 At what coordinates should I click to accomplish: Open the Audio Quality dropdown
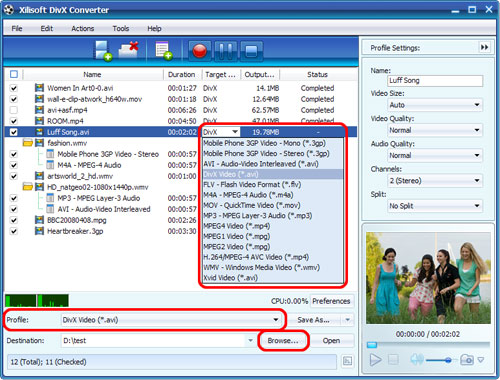[435, 155]
